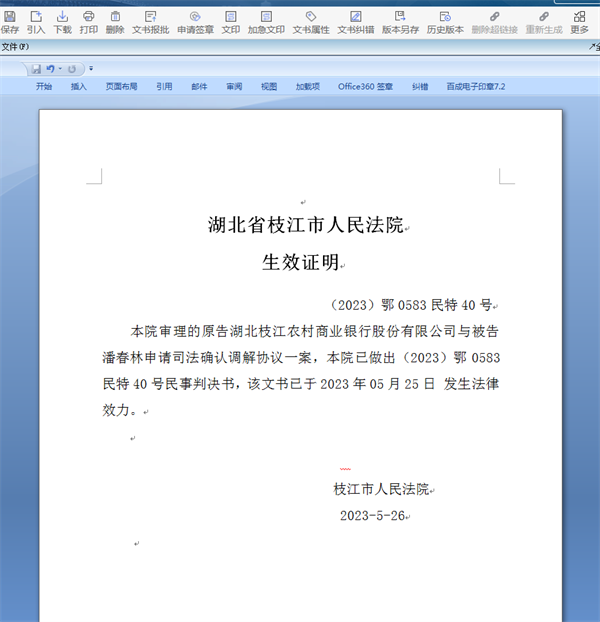Open the 文件(F) menu
600x622 pixels.
pos(15,47)
